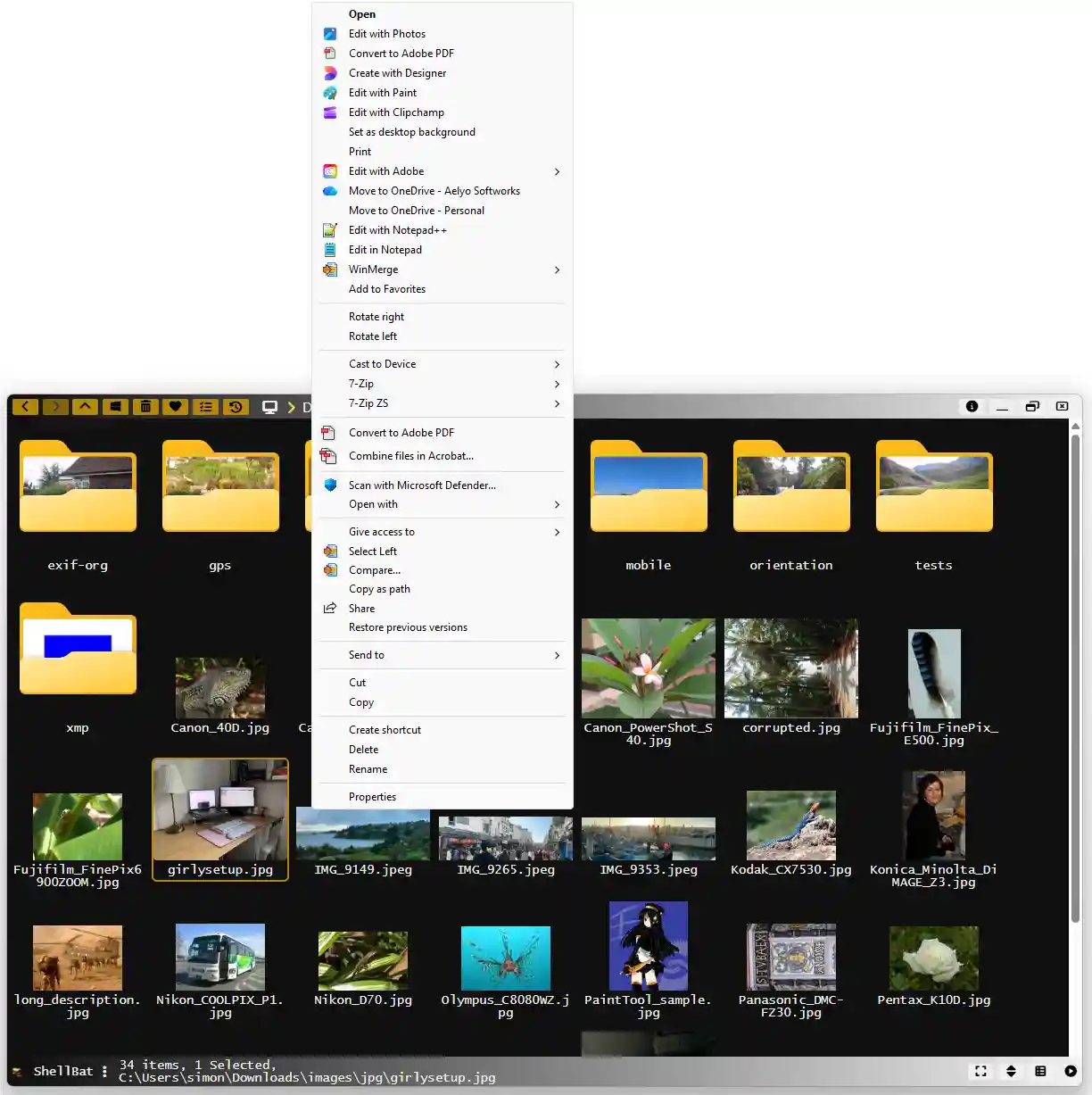Choose Rotate right from the context menu
Viewport: 1092px width, 1095px height.
coord(376,317)
